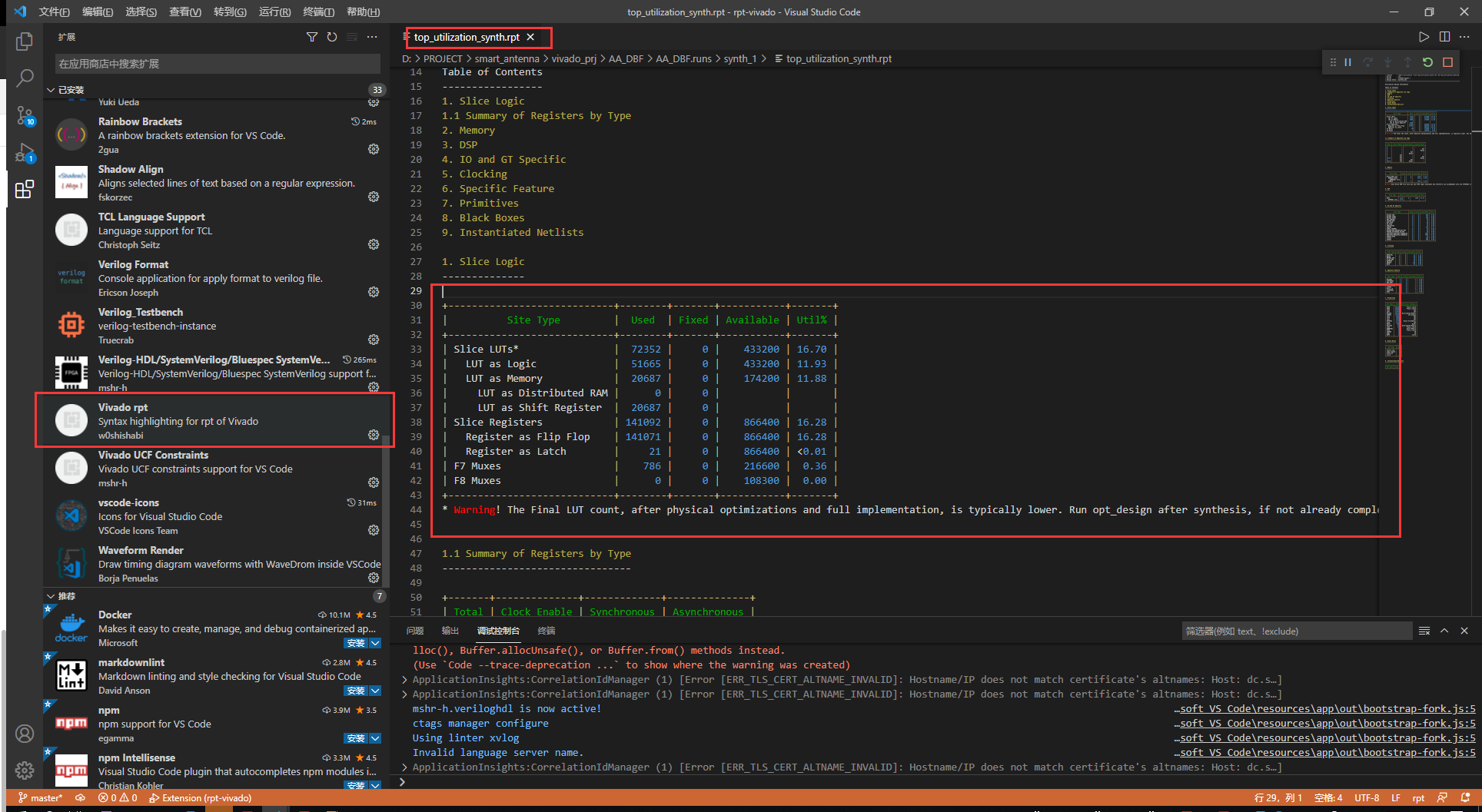Open Run and Debug view
The image size is (1482, 812).
[x=25, y=152]
